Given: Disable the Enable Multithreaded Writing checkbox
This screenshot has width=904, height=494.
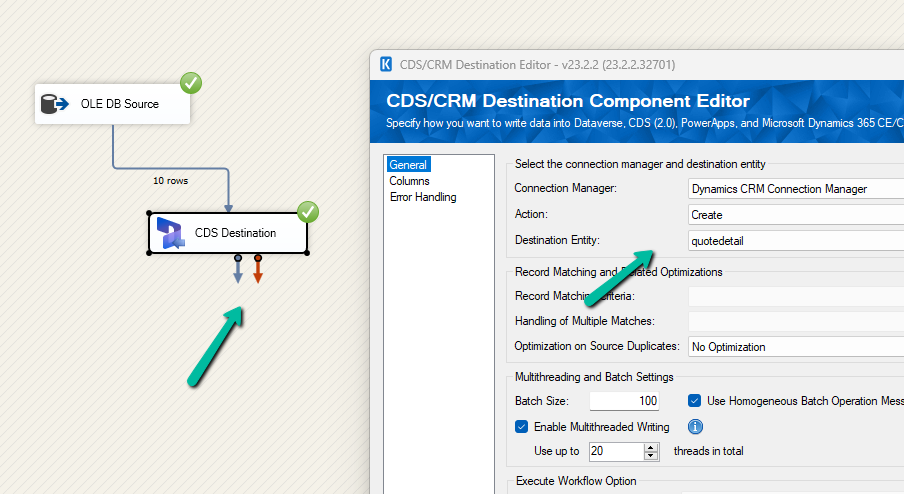Looking at the screenshot, I should pos(522,427).
